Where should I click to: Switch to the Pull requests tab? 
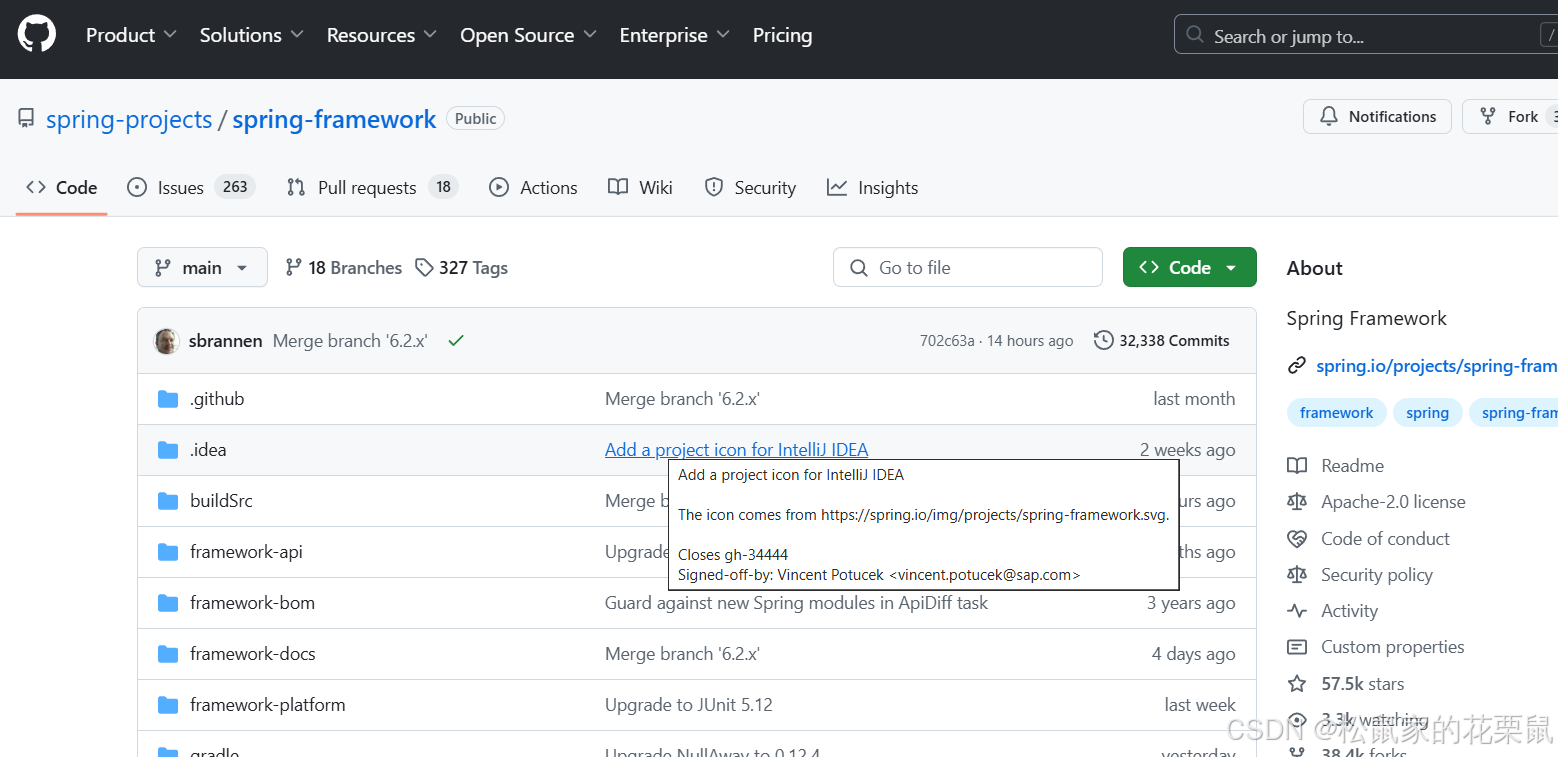[372, 188]
